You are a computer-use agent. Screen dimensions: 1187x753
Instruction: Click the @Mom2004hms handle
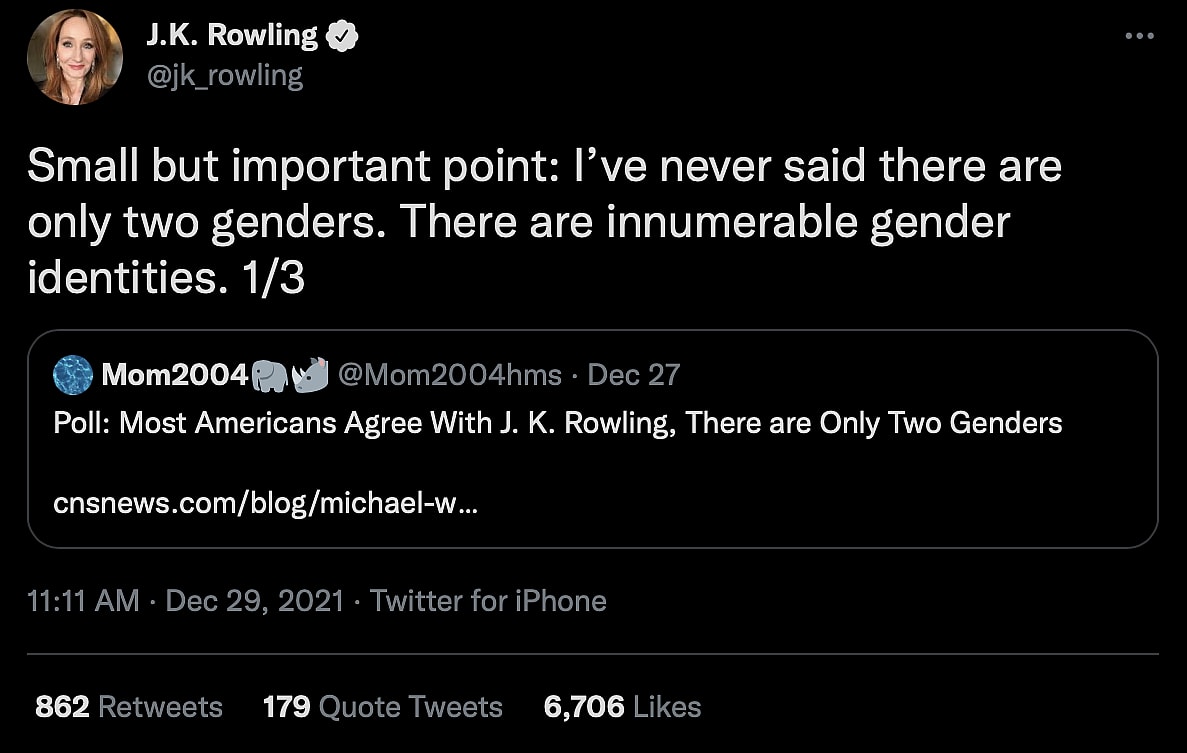(450, 375)
